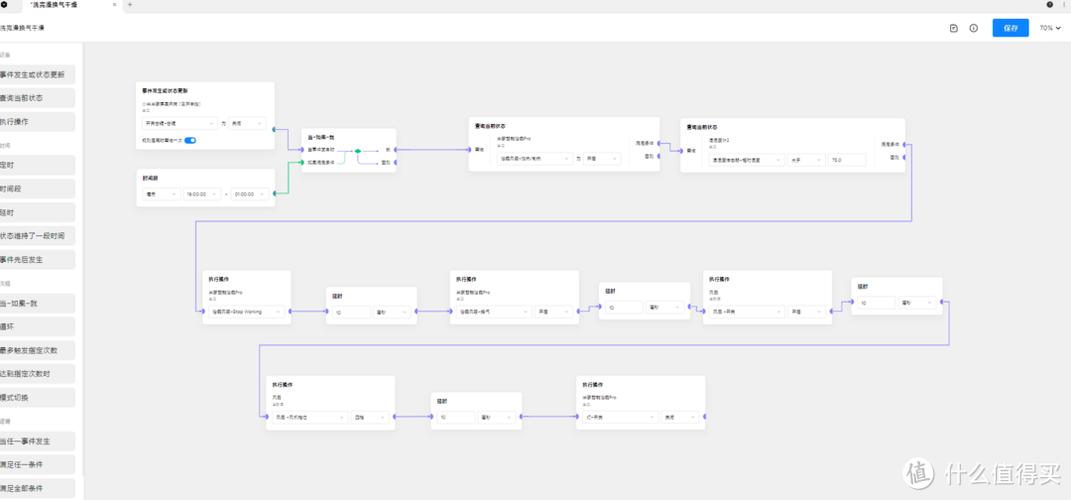Open the run log icon beside info

(x=954, y=28)
